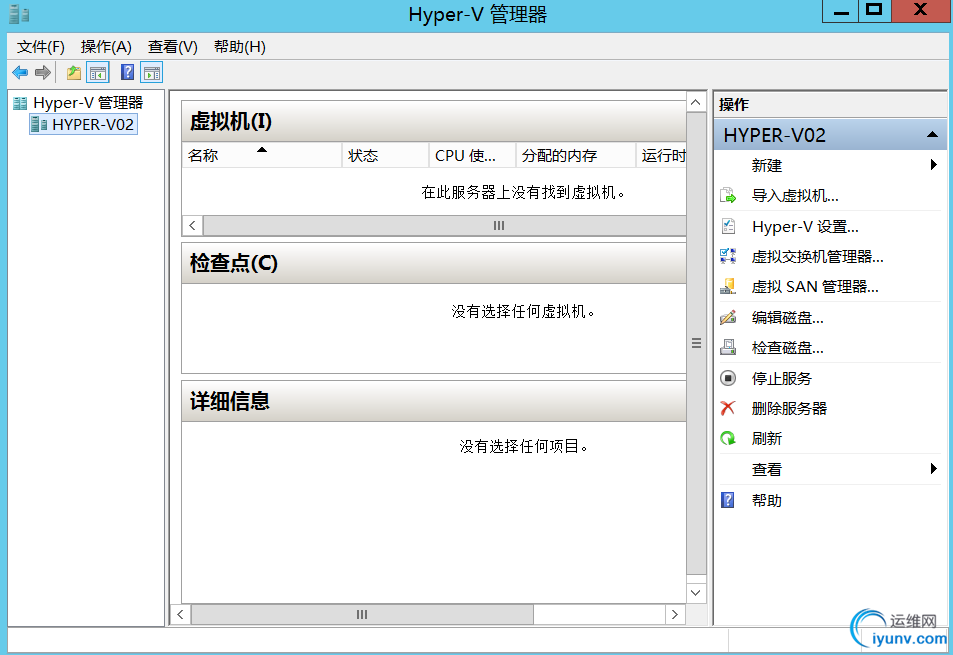Open the 文件(F) menu
The height and width of the screenshot is (655, 953).
coord(41,47)
